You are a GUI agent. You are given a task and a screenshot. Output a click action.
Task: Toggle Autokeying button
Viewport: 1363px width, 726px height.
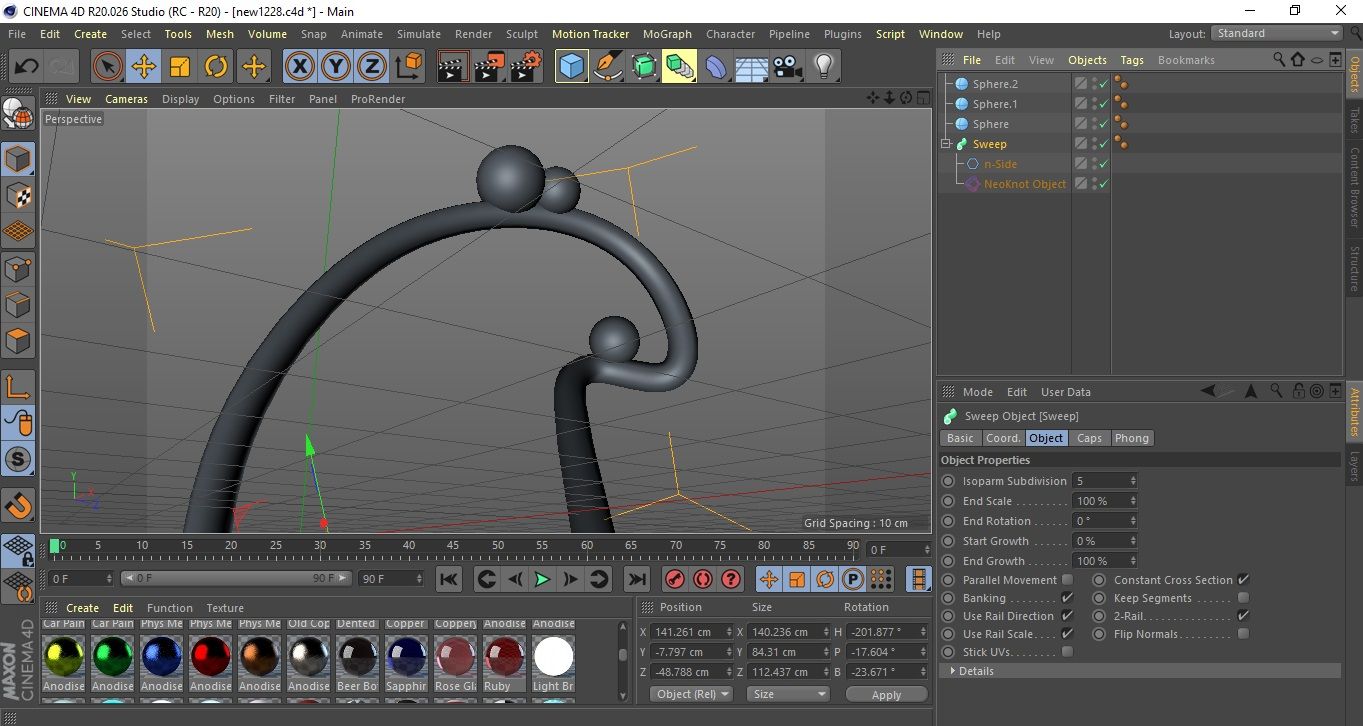coord(703,579)
